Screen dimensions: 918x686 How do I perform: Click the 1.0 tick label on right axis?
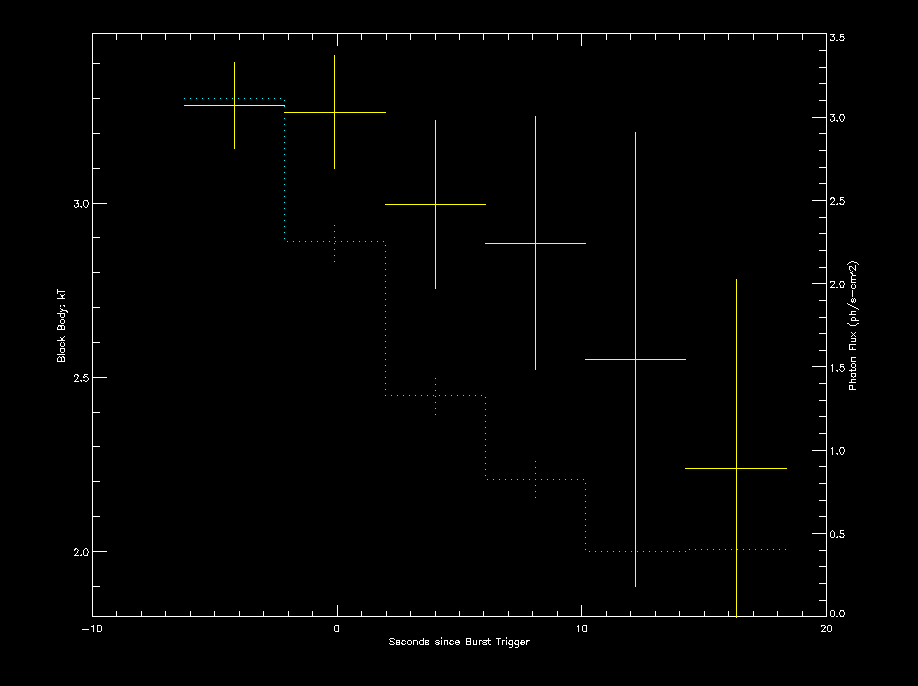[839, 451]
